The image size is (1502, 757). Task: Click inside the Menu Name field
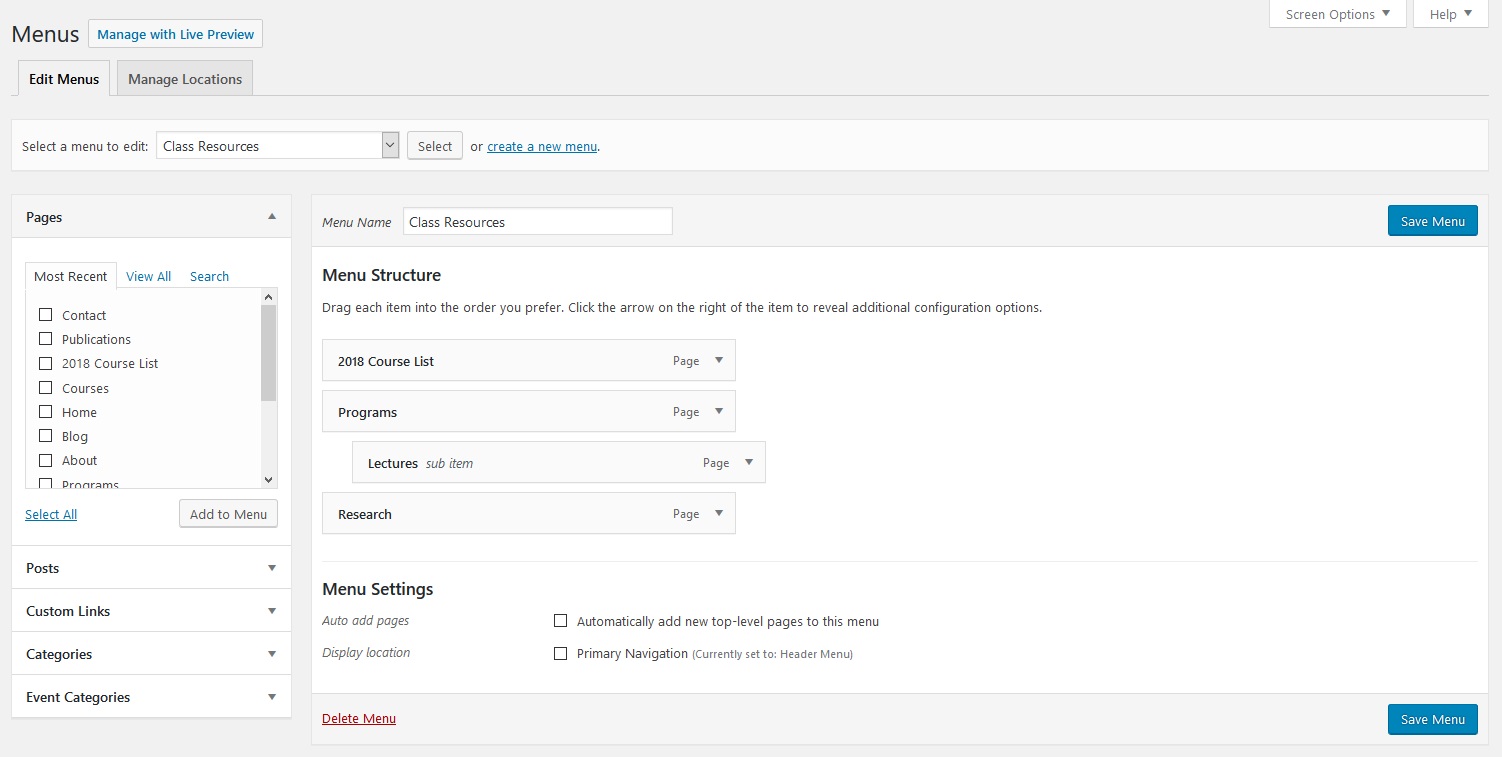click(x=537, y=221)
